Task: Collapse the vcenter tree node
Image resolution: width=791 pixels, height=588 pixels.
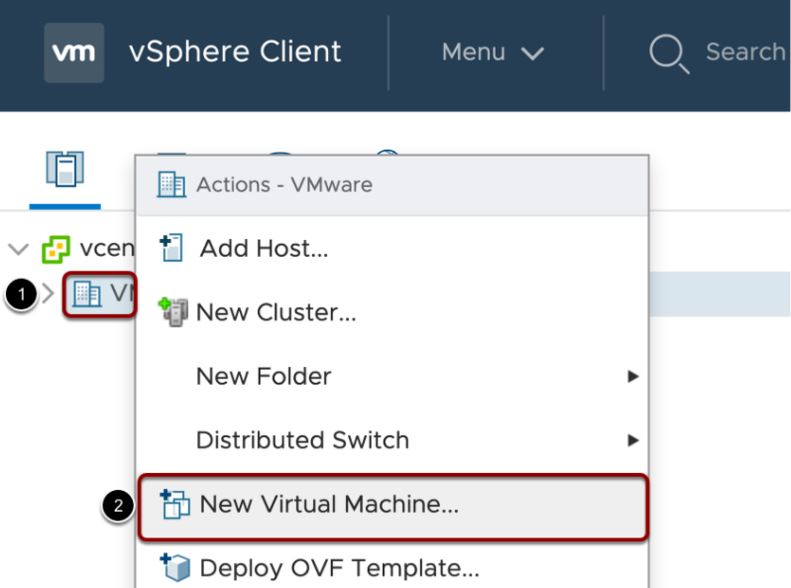Action: [x=16, y=250]
